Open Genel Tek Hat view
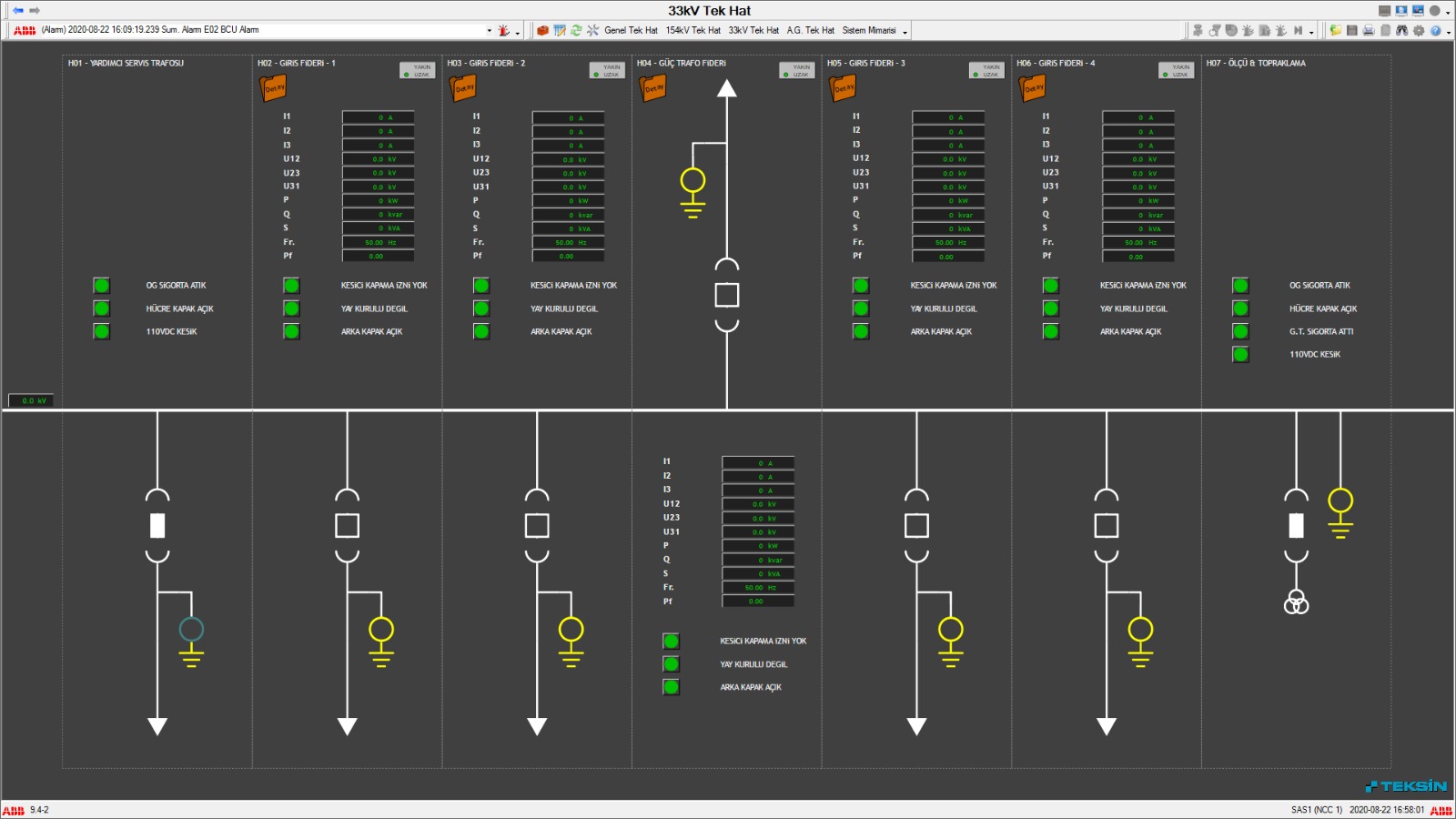 tap(631, 30)
